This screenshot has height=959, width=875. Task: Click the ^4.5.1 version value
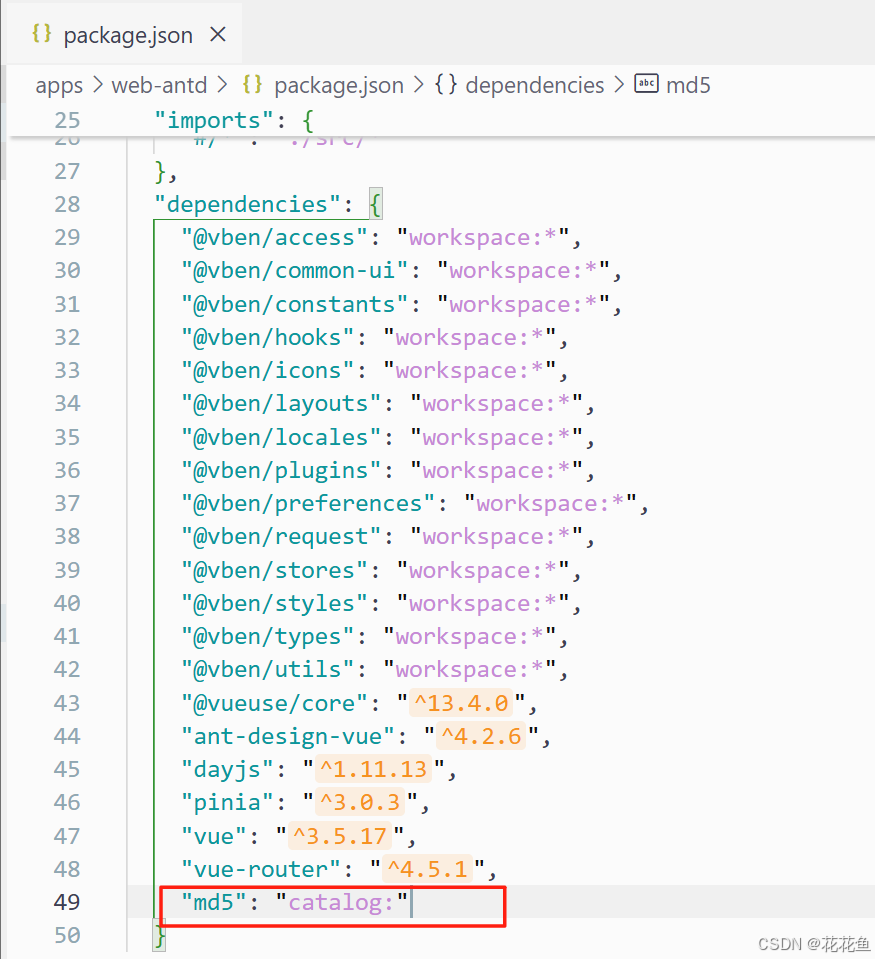(x=427, y=868)
